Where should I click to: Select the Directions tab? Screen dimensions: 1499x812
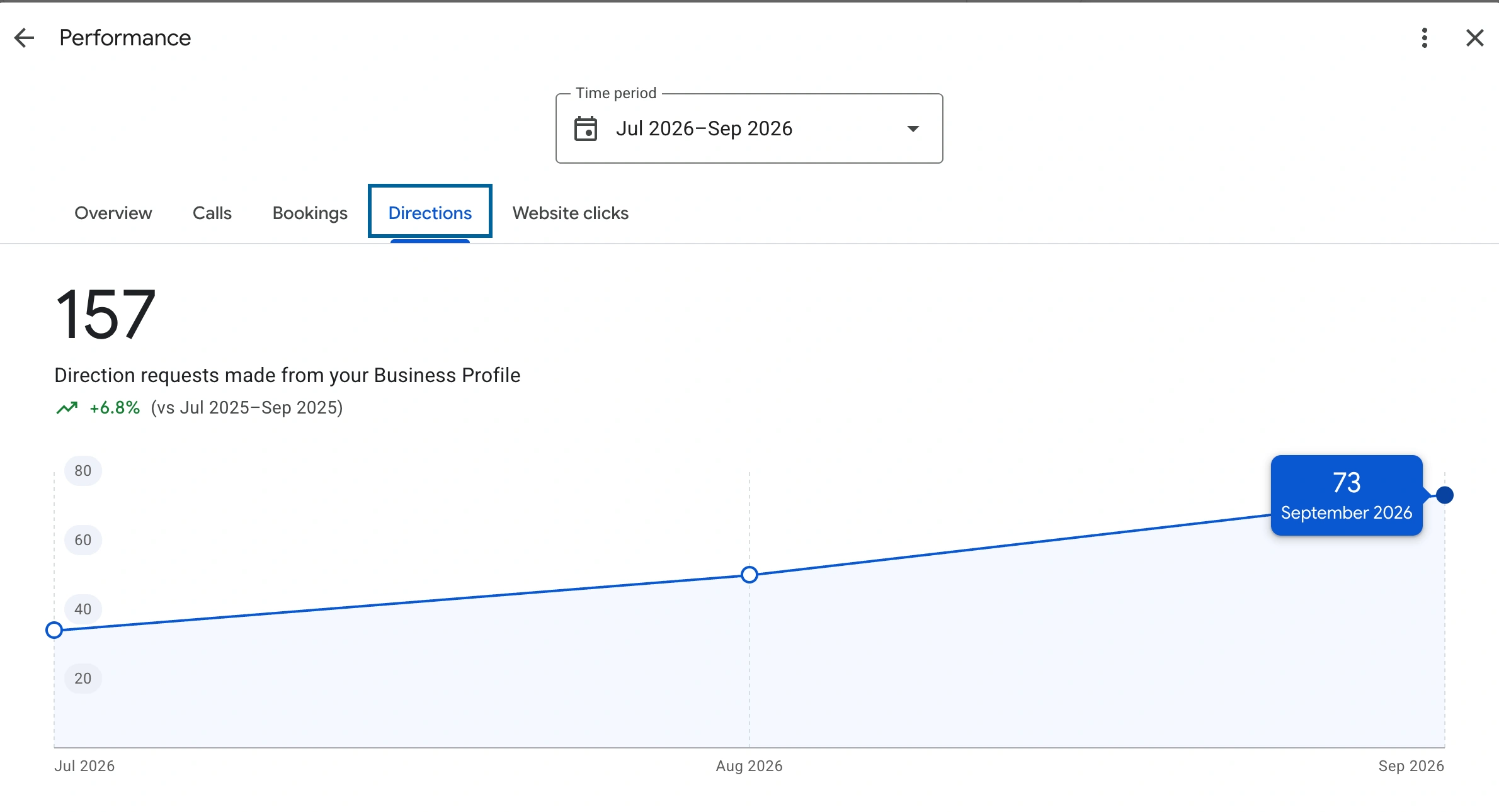430,211
